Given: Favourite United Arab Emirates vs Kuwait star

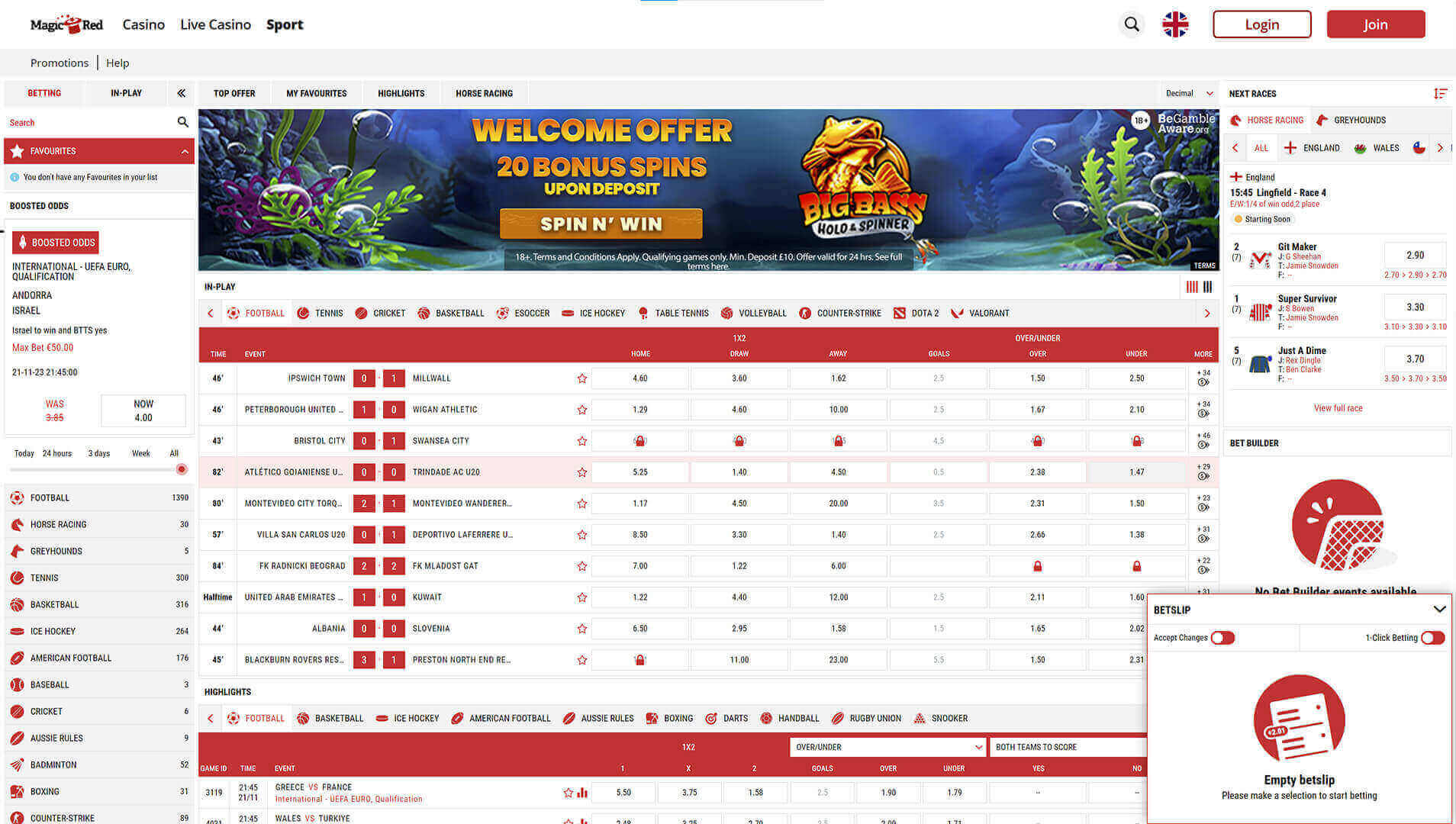Looking at the screenshot, I should tap(582, 597).
